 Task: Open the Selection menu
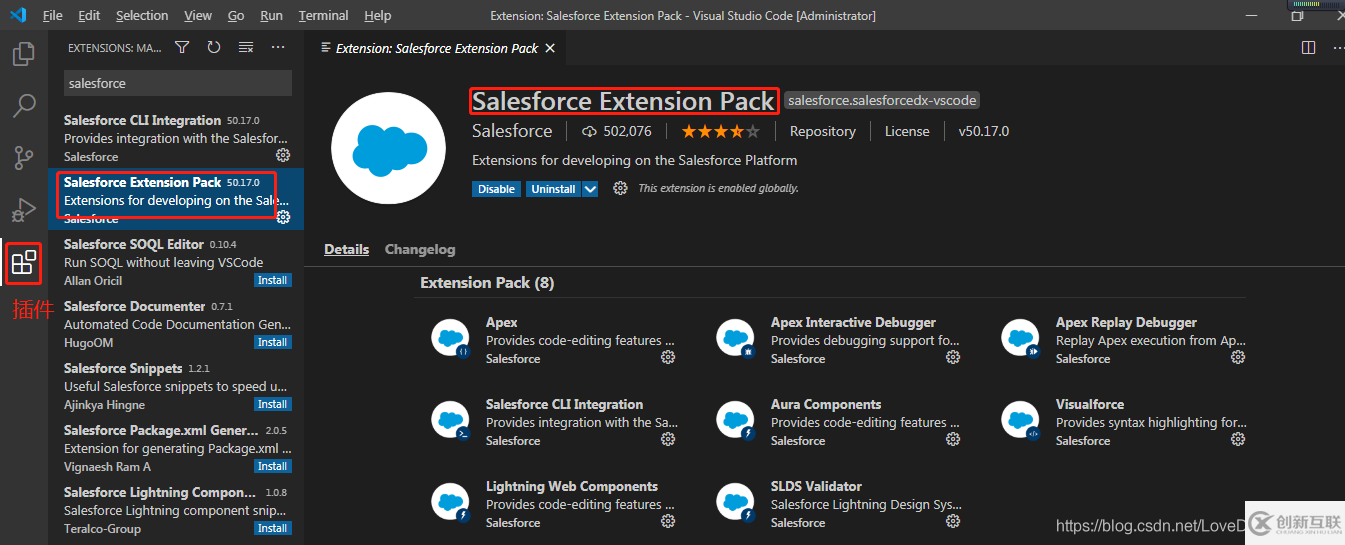coord(142,16)
